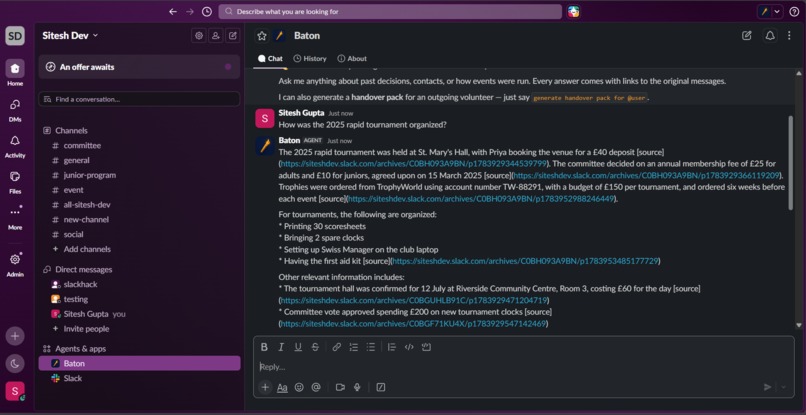The image size is (806, 415).
Task: Toggle bulleted list formatting
Action: coord(371,347)
